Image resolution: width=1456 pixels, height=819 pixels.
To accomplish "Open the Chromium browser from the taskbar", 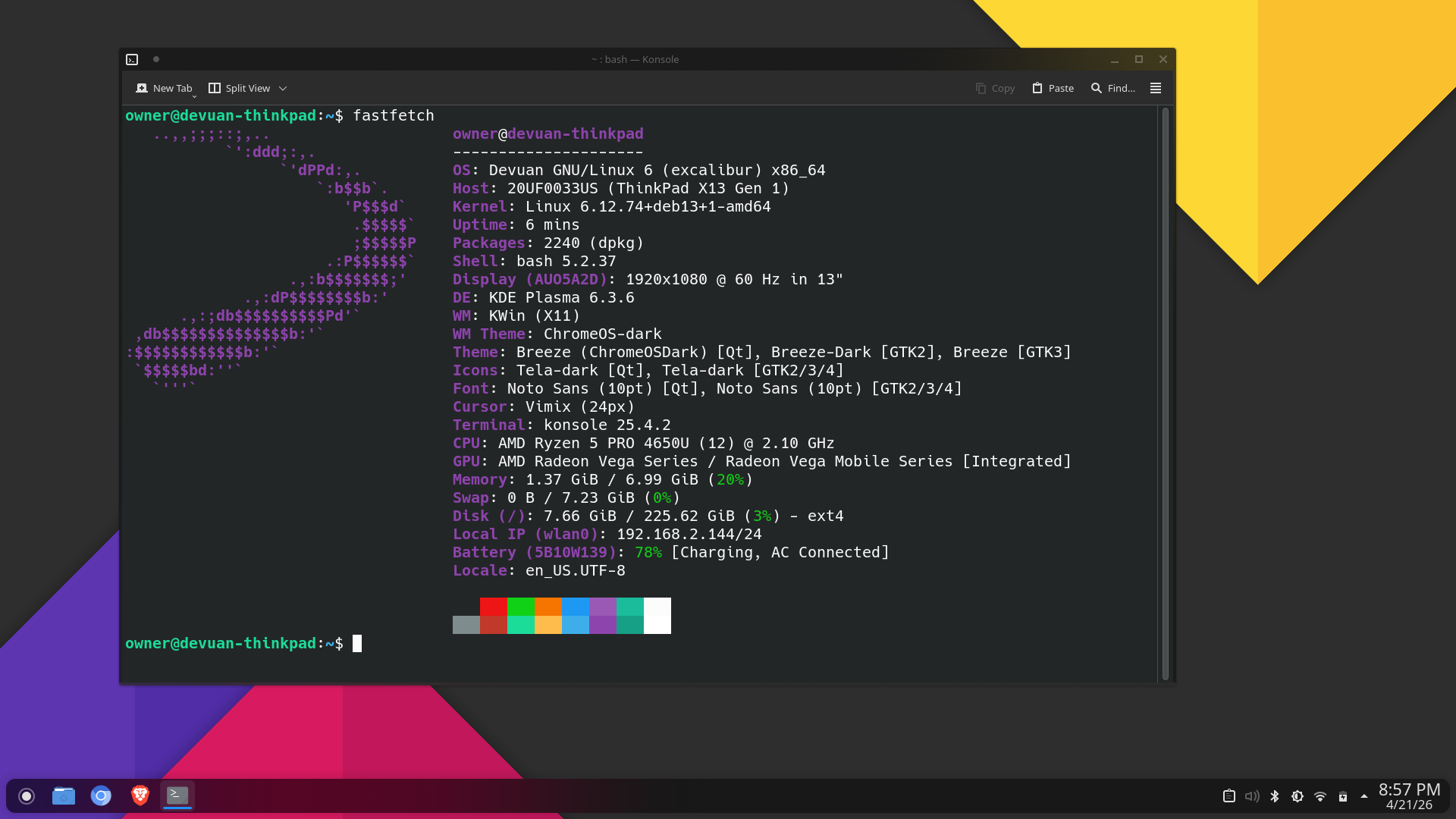I will (x=102, y=795).
